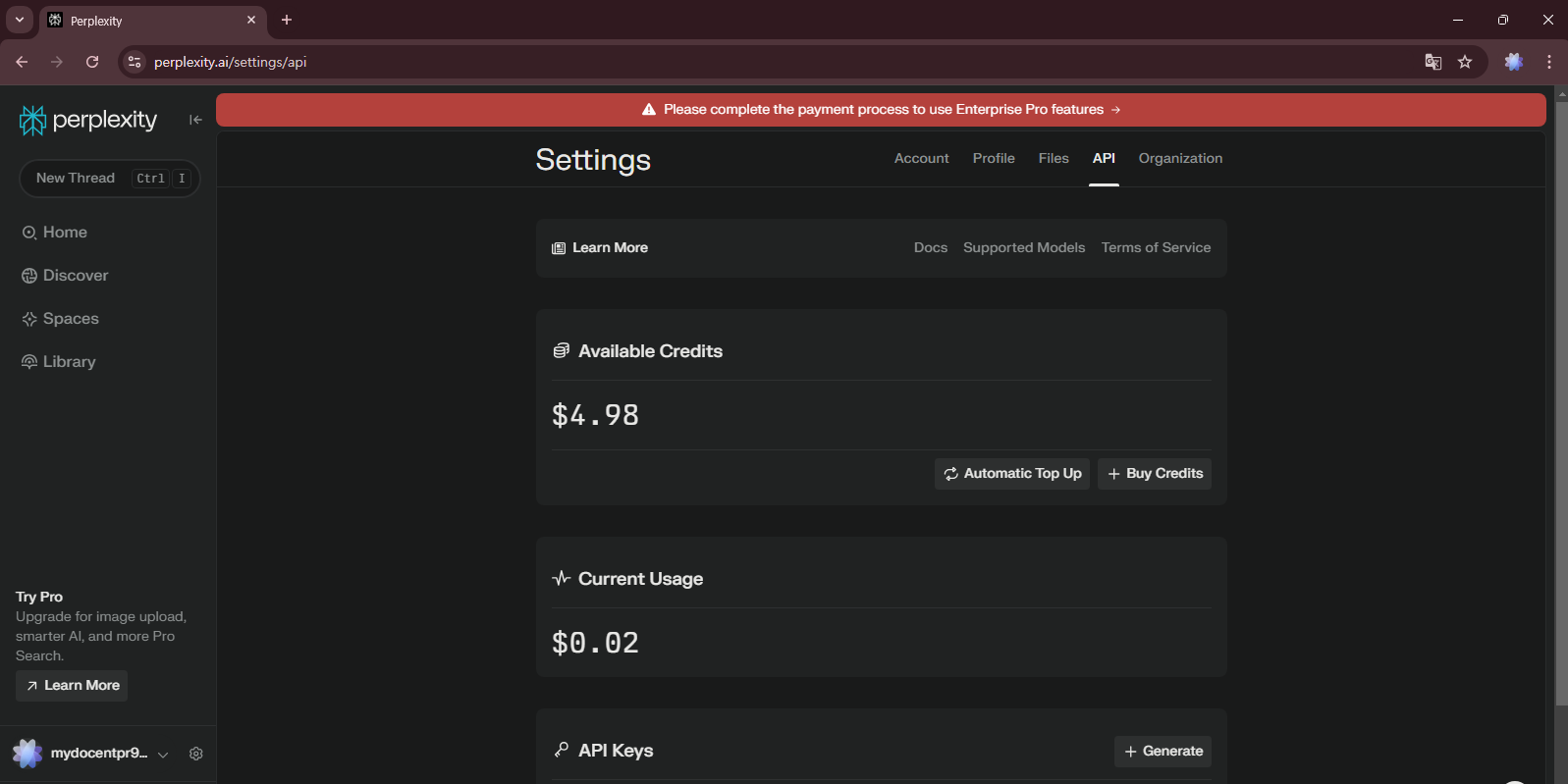The image size is (1568, 784).
Task: Click the page vertical scrollbar
Action: 1561,402
